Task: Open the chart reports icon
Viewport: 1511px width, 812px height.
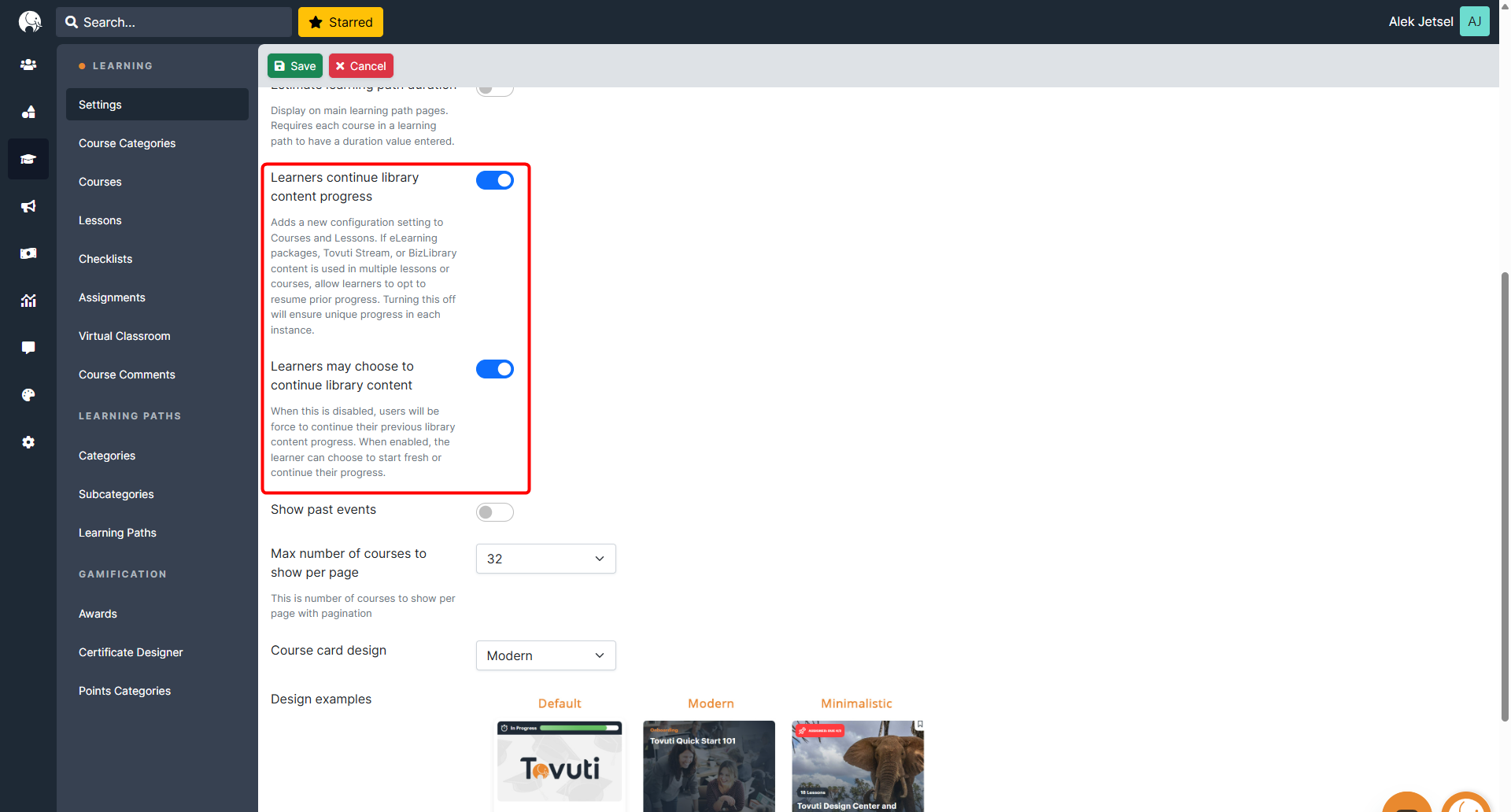Action: [28, 301]
